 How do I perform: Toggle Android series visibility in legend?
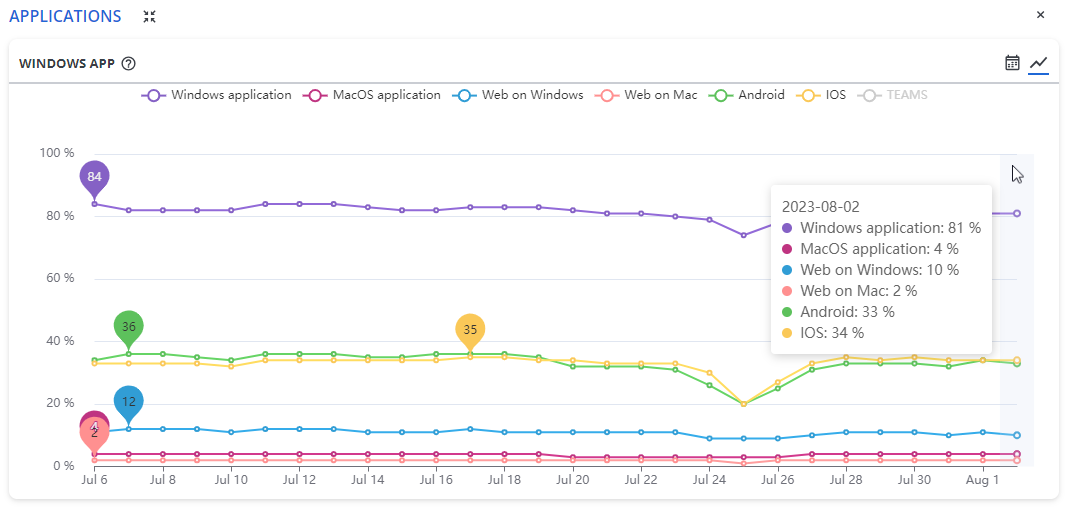tap(747, 95)
